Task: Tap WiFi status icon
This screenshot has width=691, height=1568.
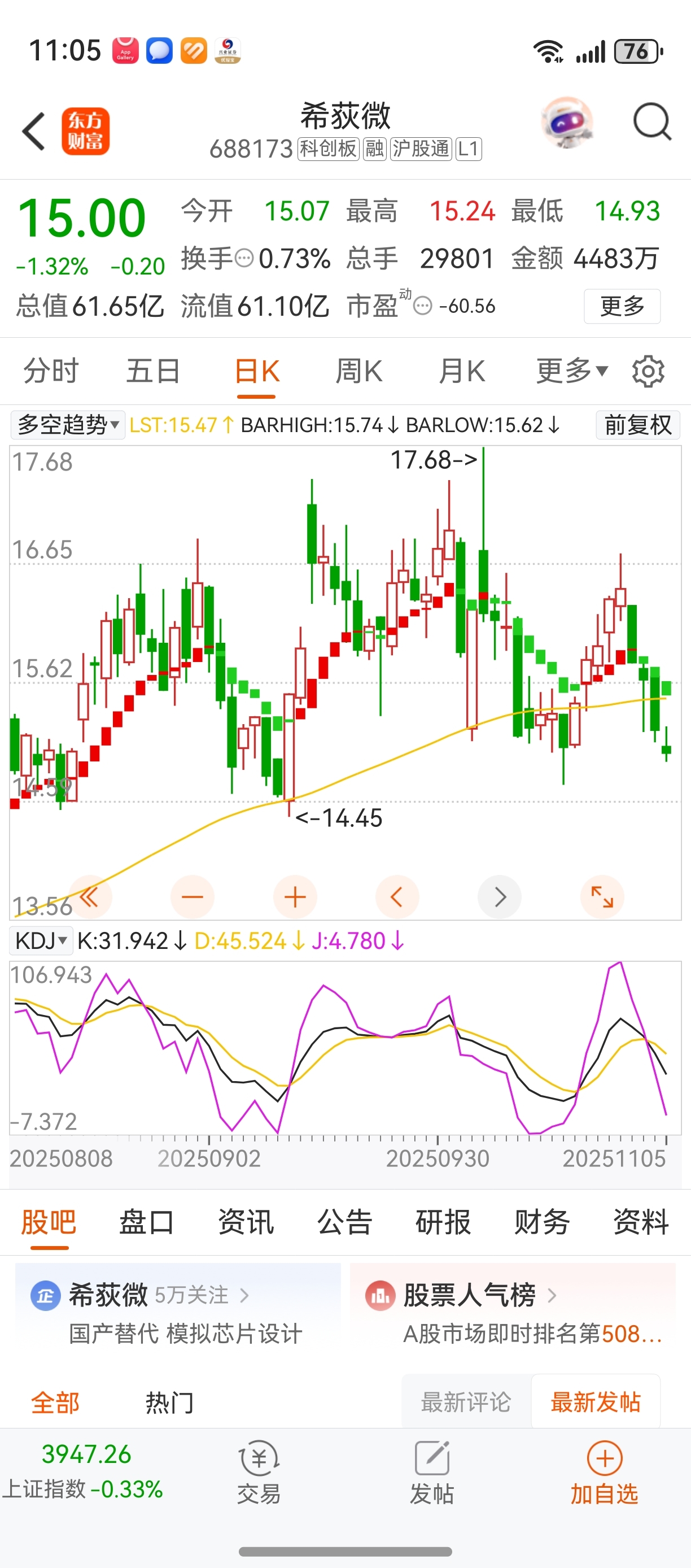Action: point(548,51)
